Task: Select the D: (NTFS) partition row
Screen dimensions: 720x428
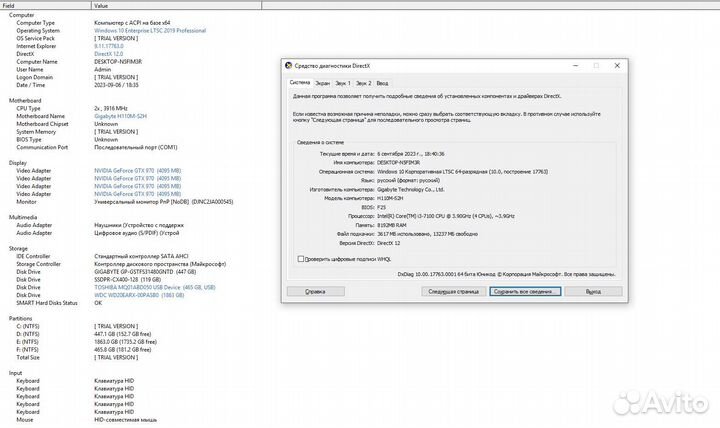Action: coord(84,334)
